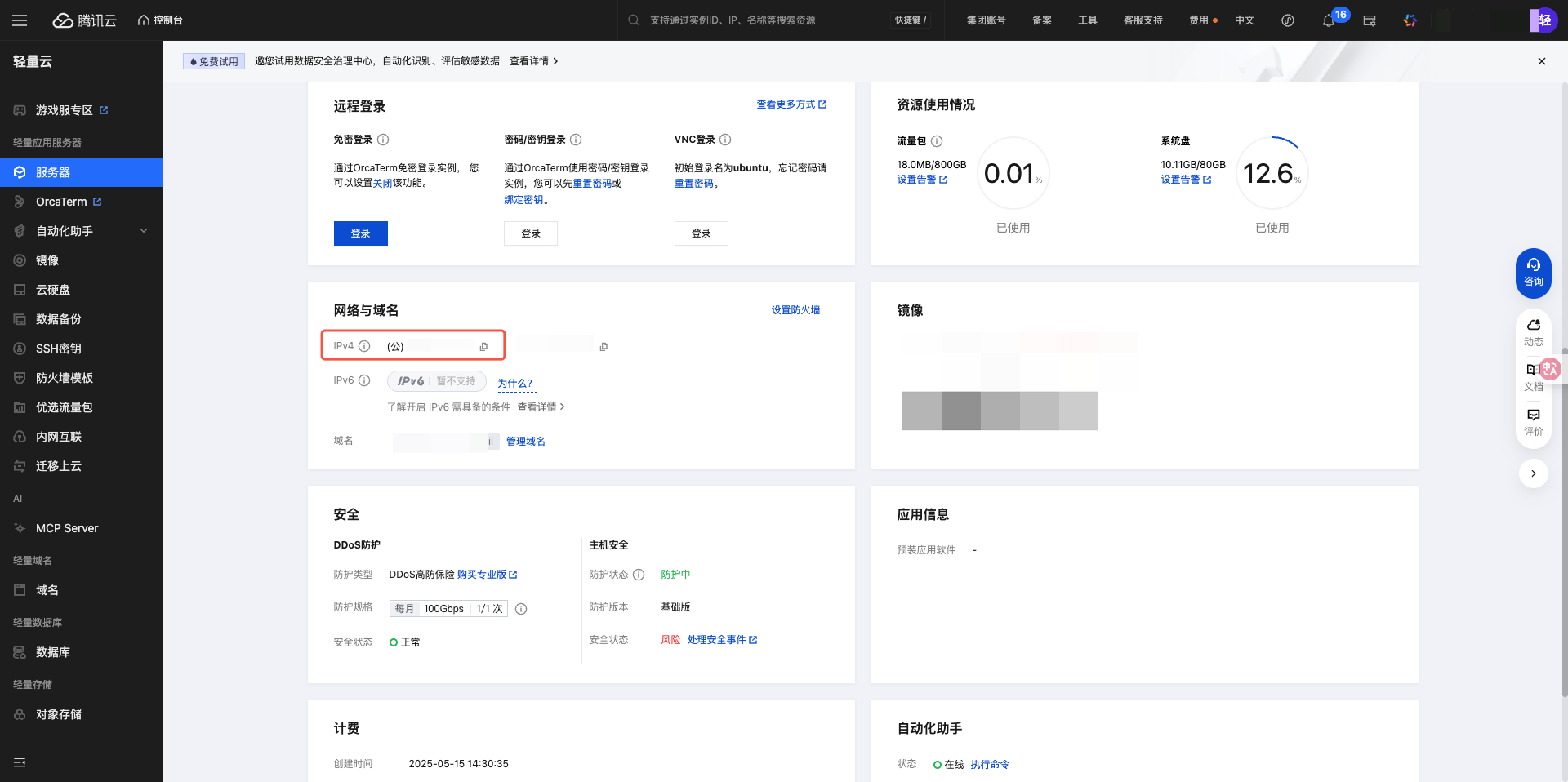Screen dimensions: 1568x782
Task: Click the blue 登录 button for 免密登录
Action: [360, 233]
